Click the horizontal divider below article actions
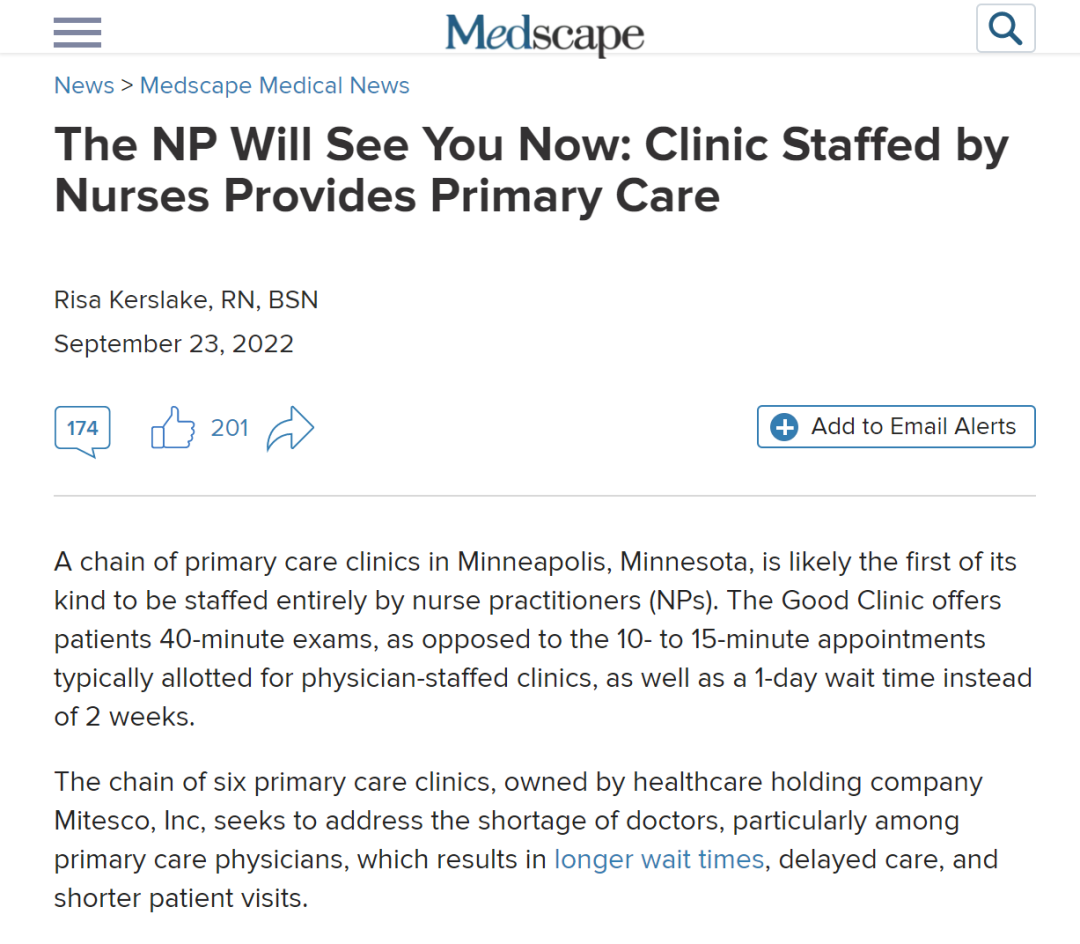The image size is (1080, 944). (544, 496)
